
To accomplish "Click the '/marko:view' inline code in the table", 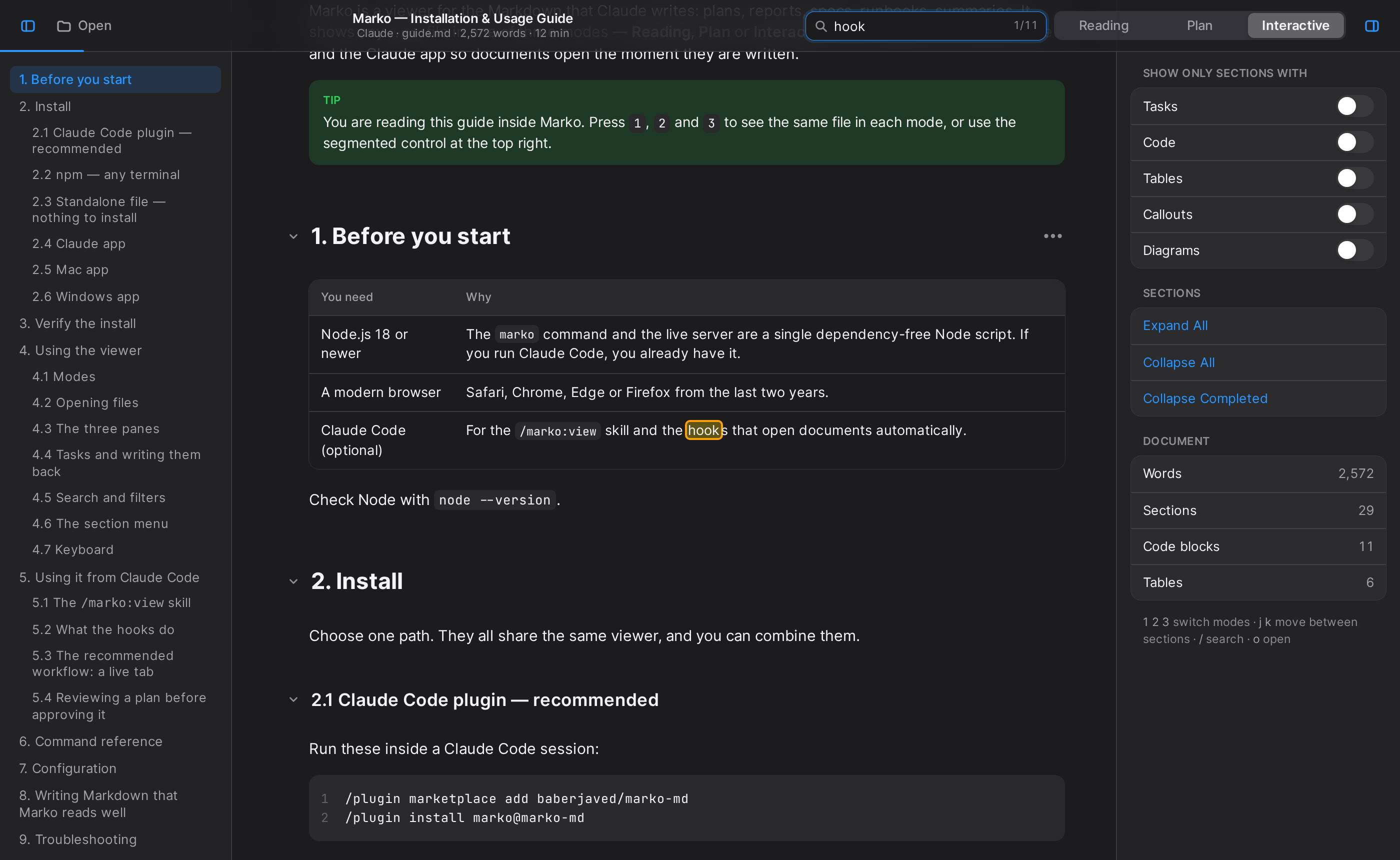I will 558,431.
